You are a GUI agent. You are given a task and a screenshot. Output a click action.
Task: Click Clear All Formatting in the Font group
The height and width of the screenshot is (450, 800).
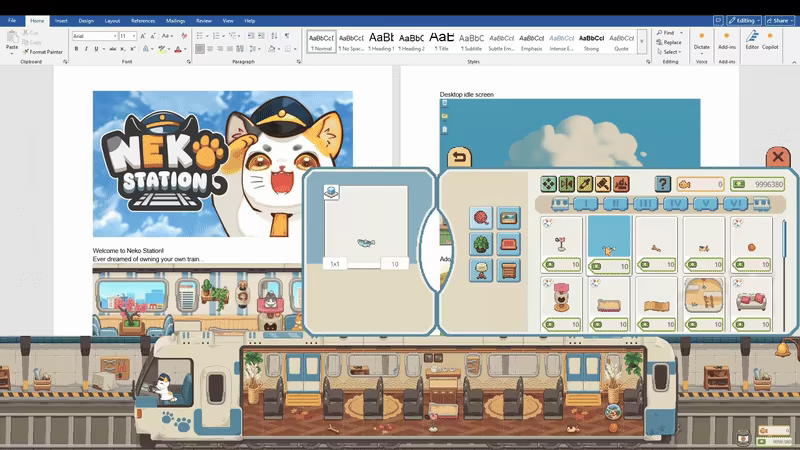184,36
